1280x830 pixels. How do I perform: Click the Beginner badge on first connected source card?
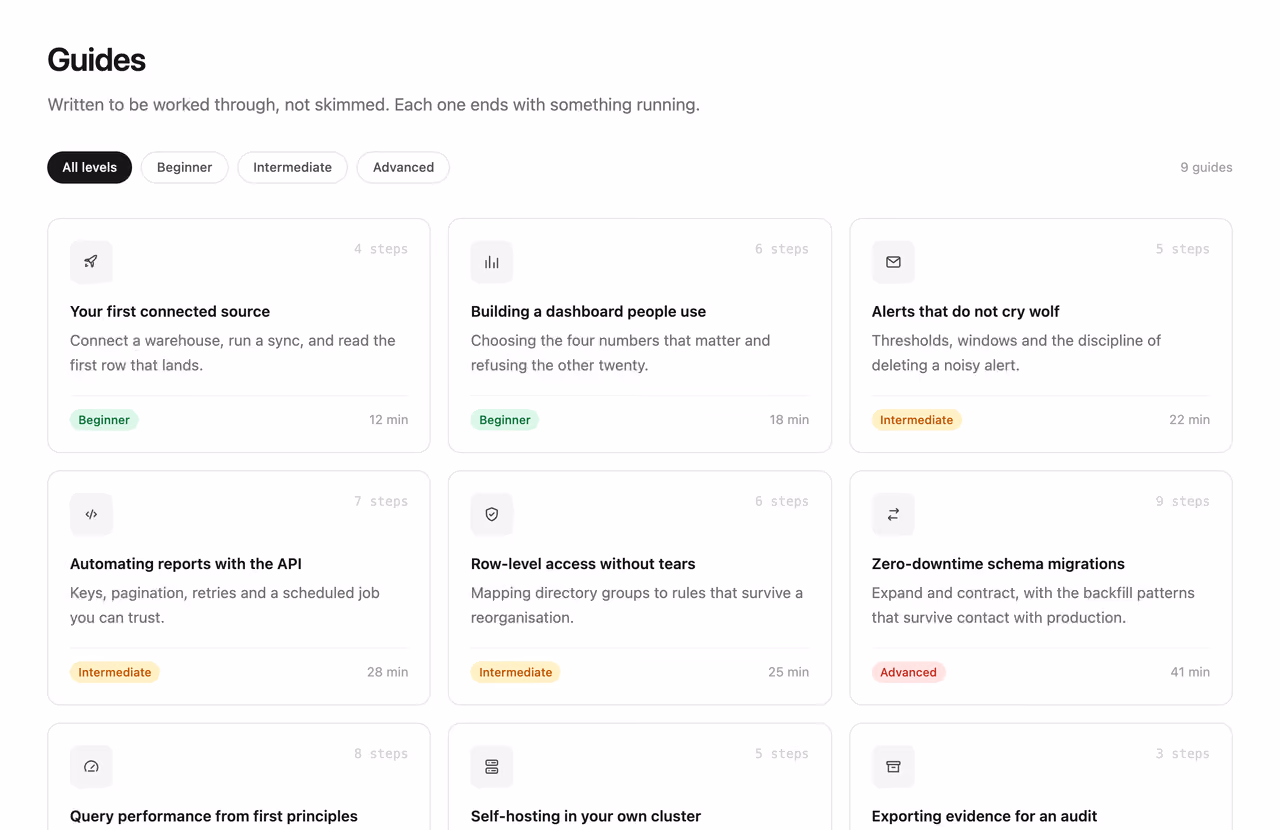pyautogui.click(x=104, y=420)
